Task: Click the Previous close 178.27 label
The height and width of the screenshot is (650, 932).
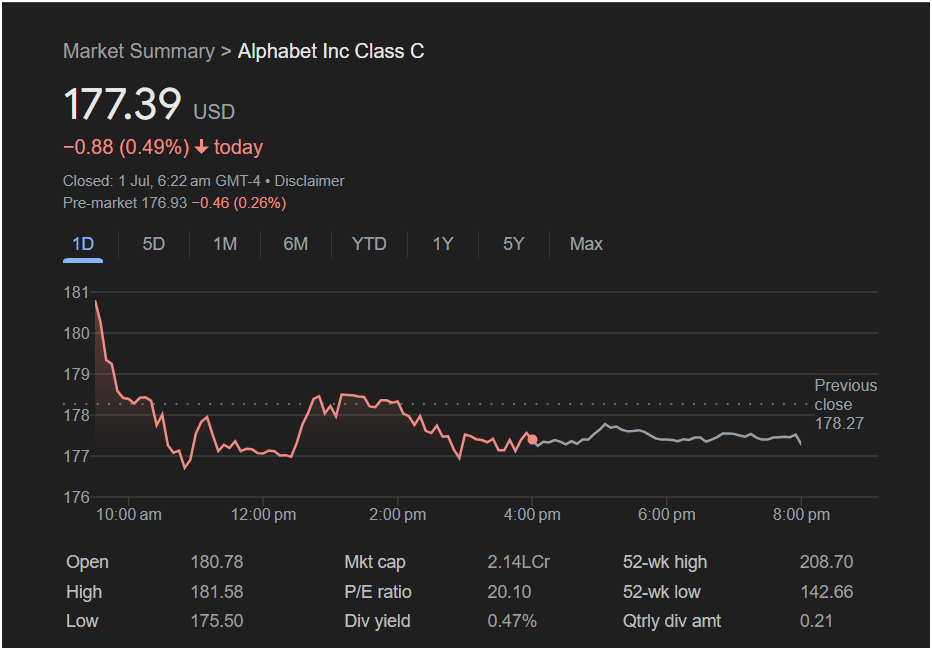Action: coord(845,404)
